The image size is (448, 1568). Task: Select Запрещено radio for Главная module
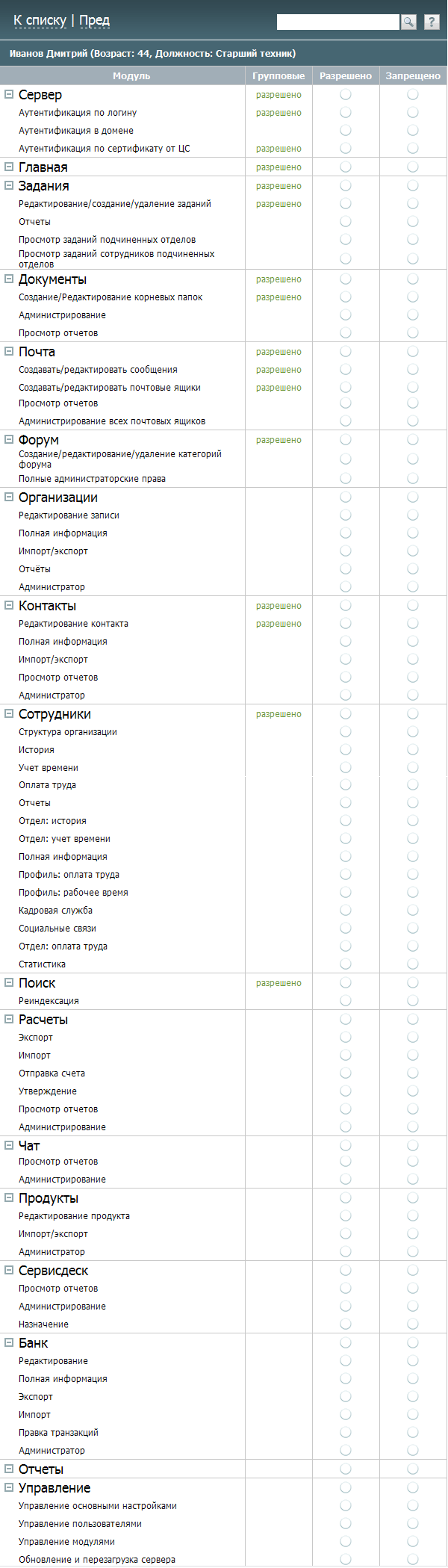coord(413,167)
